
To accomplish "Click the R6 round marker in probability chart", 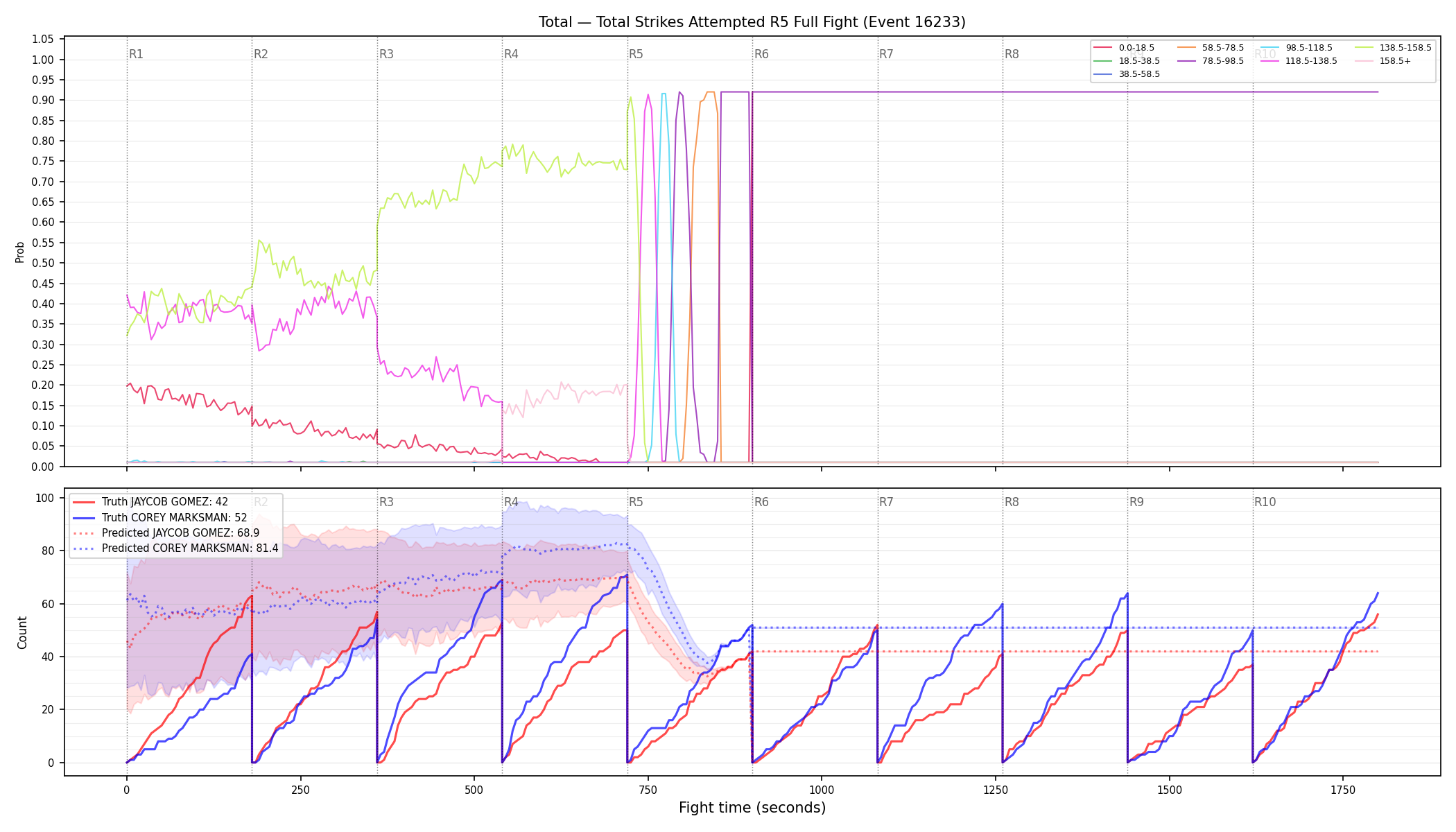I will tap(761, 54).
